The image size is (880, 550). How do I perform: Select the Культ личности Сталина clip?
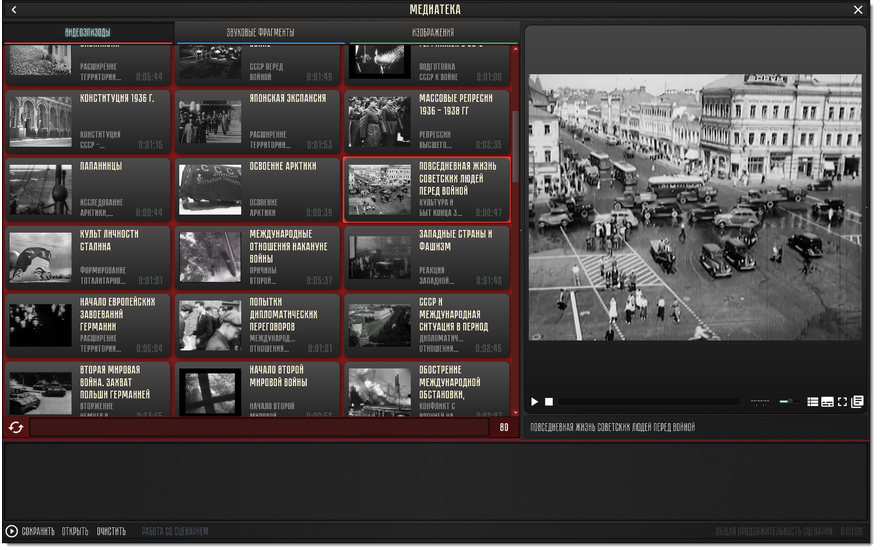[x=88, y=258]
